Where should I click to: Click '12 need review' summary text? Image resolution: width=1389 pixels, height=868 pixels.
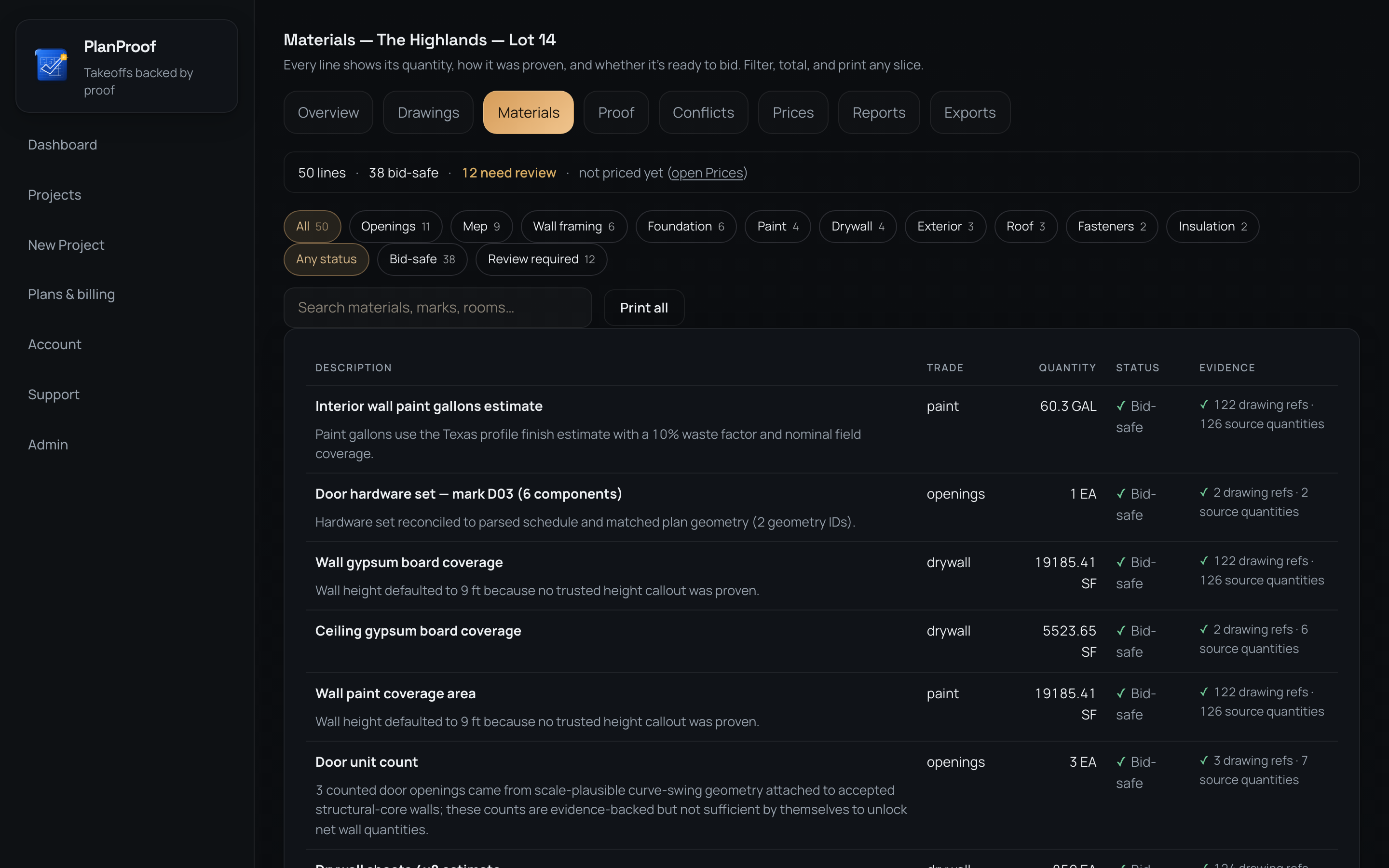coord(508,173)
